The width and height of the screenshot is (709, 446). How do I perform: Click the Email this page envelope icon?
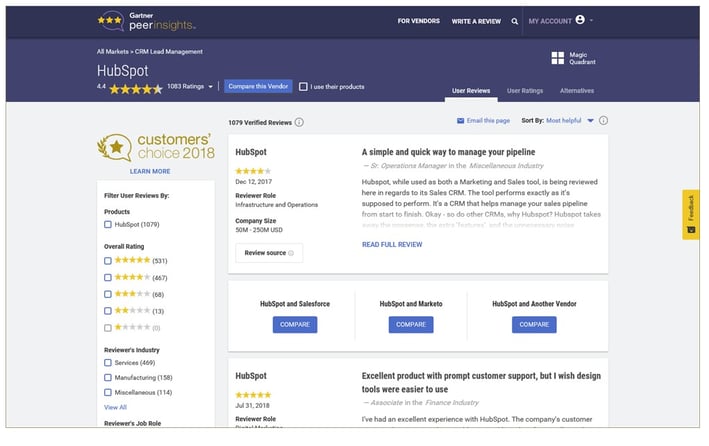coord(461,120)
